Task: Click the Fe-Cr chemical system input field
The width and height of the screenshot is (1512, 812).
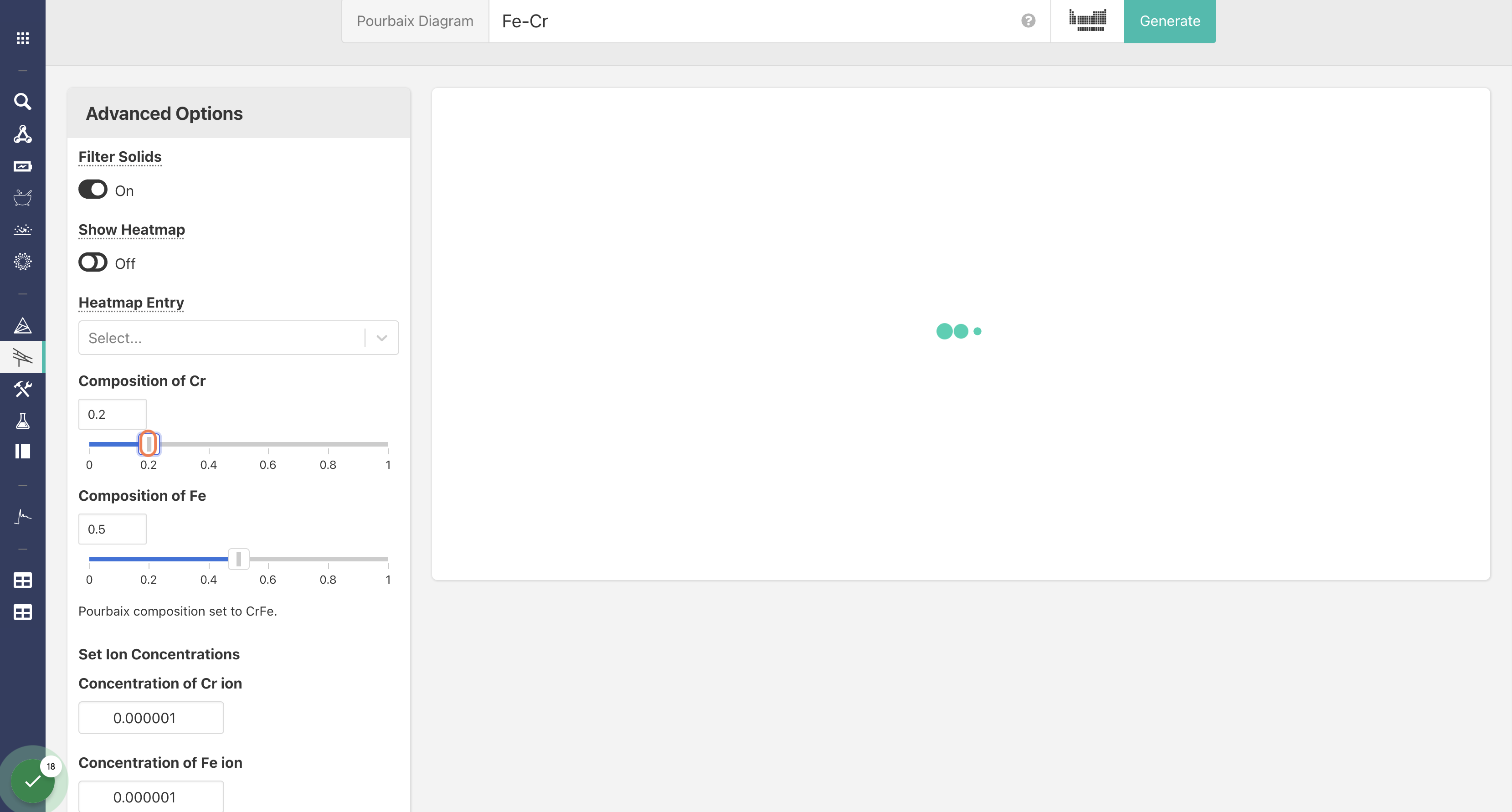Action: pos(754,21)
